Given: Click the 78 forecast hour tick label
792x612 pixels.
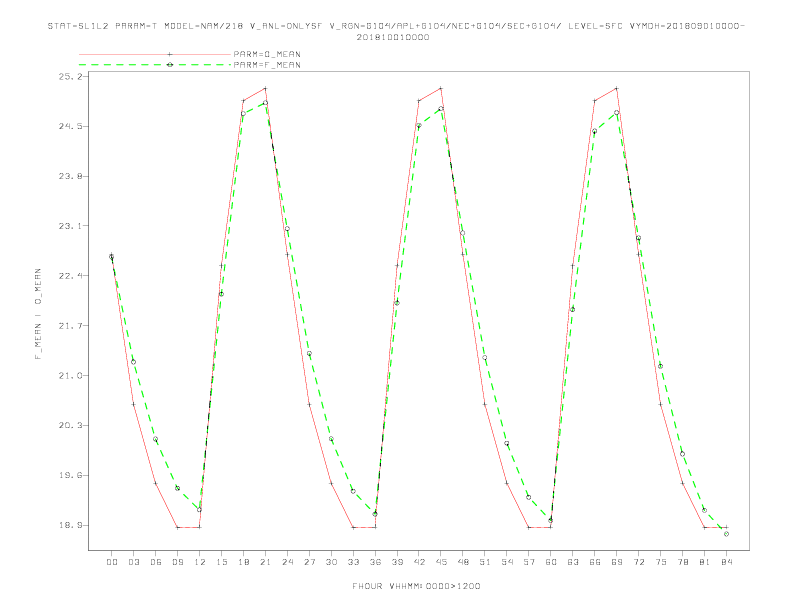Looking at the screenshot, I should click(x=682, y=562).
